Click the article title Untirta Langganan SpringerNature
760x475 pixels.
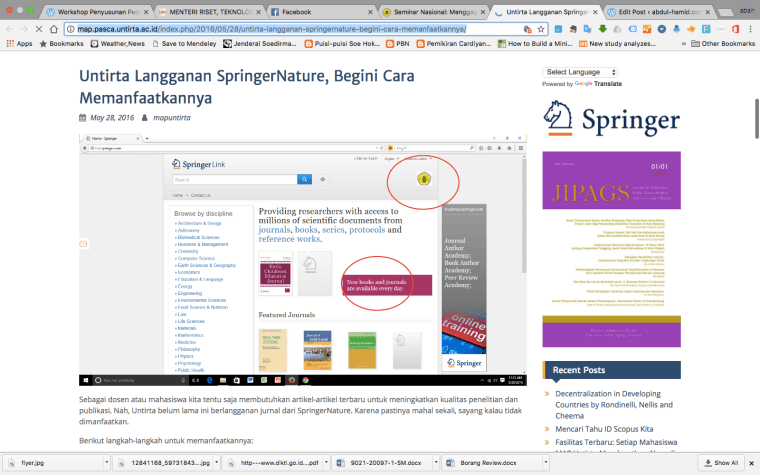pyautogui.click(x=247, y=87)
